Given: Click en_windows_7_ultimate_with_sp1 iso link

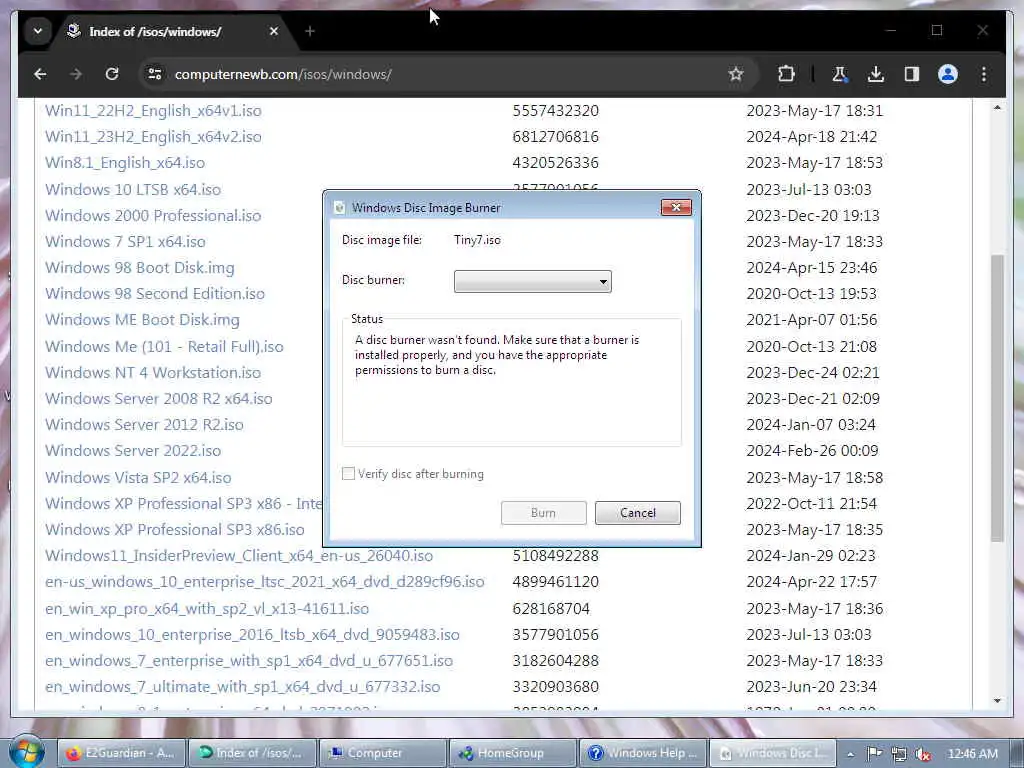Looking at the screenshot, I should (242, 687).
